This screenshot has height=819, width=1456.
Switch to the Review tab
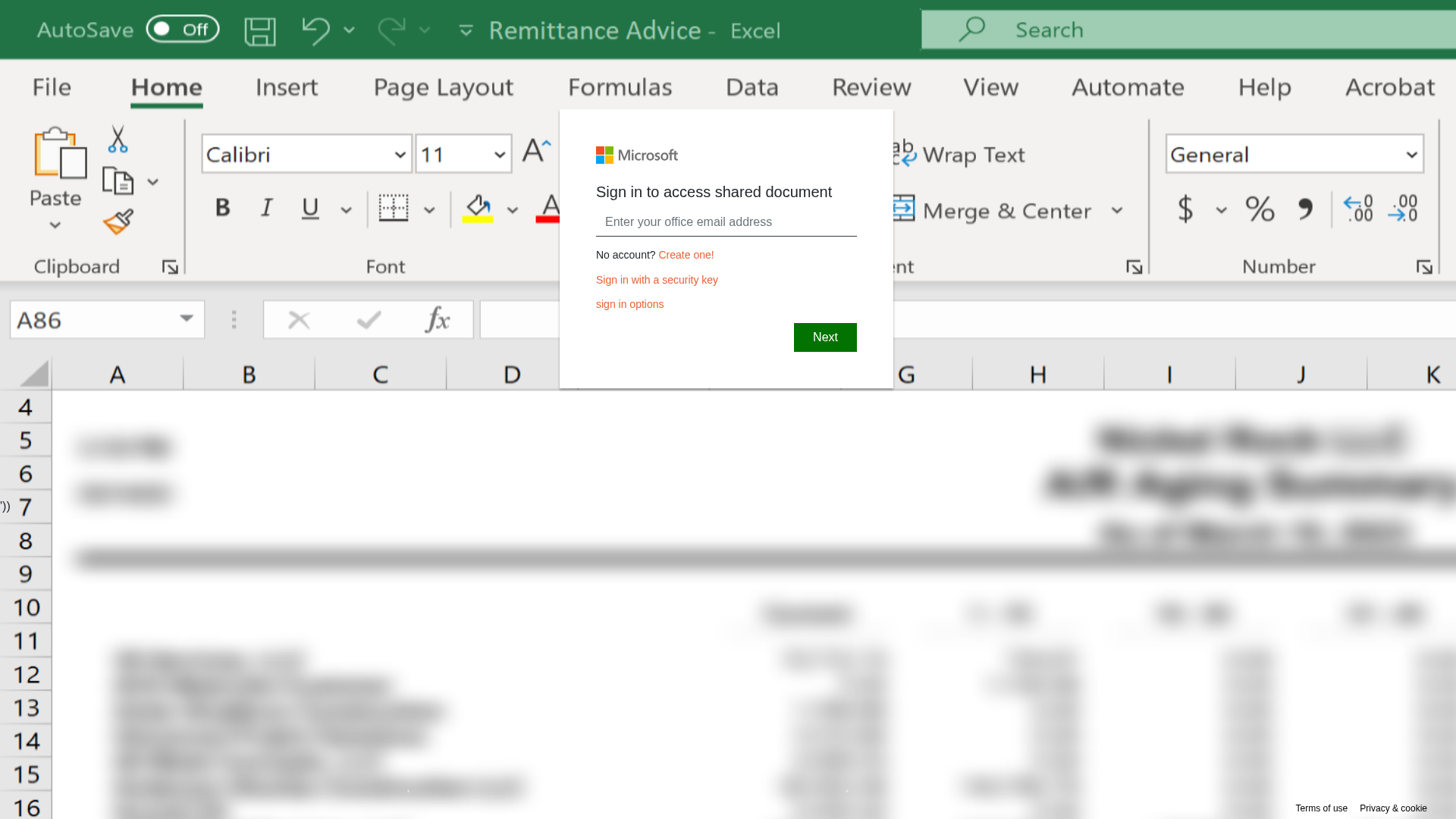tap(871, 87)
